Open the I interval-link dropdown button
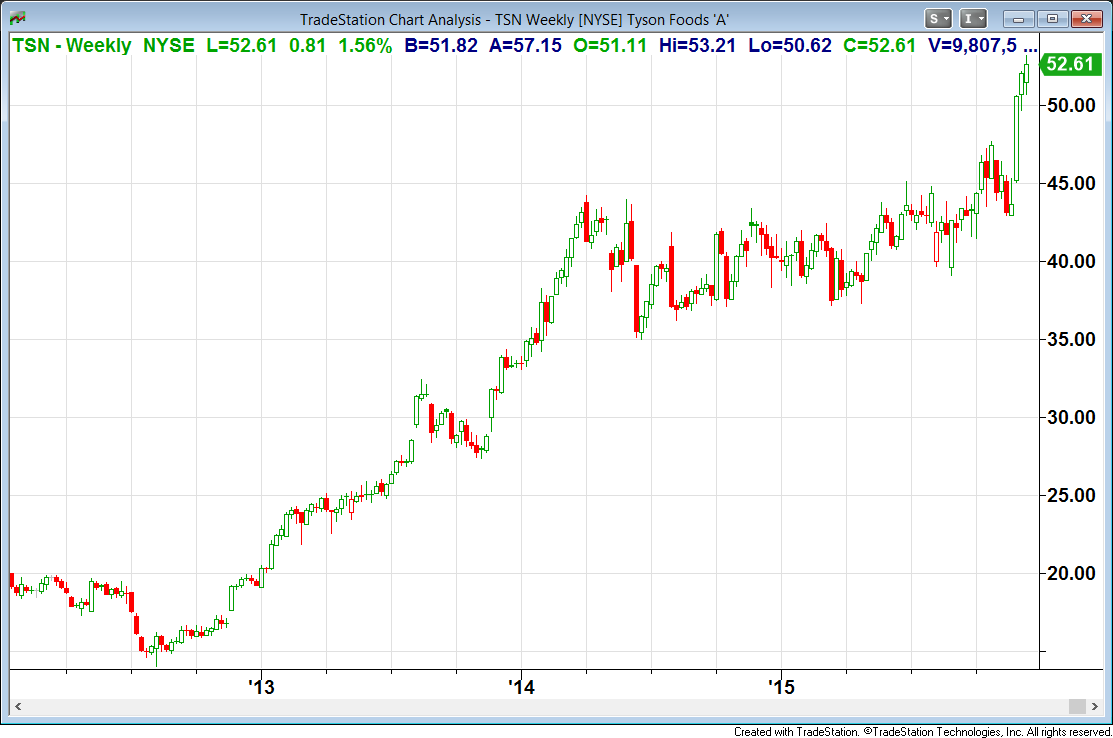1113x738 pixels. point(973,19)
